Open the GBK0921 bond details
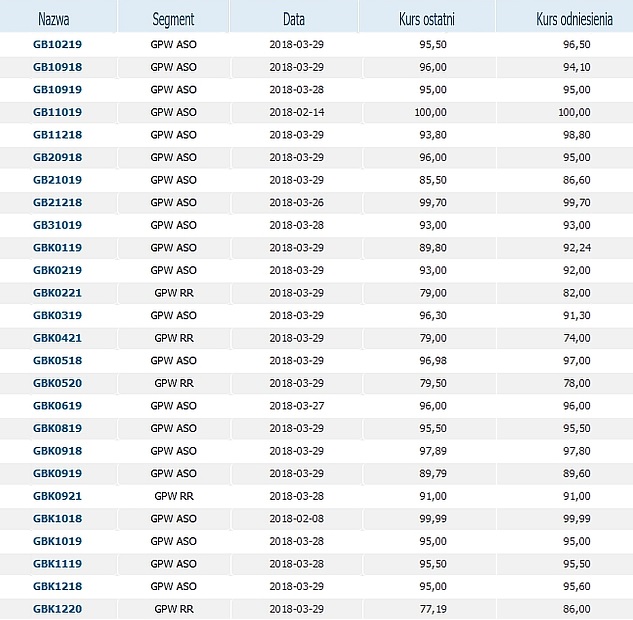This screenshot has width=633, height=620. 57,496
